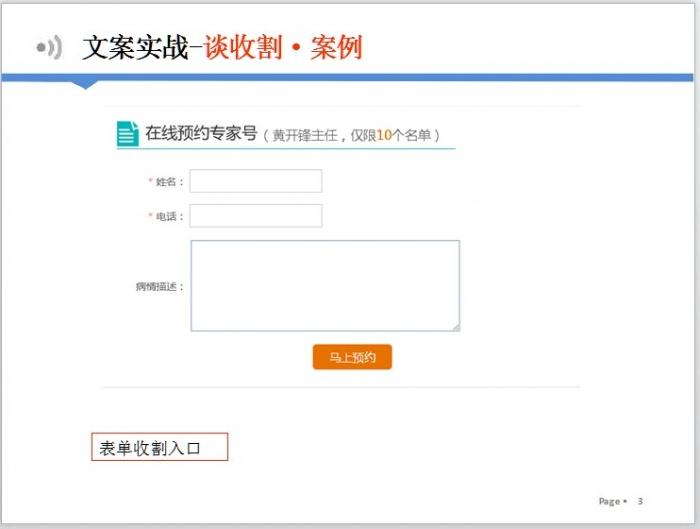This screenshot has width=700, height=529.
Task: Focus the 姓名 input field
Action: (256, 181)
